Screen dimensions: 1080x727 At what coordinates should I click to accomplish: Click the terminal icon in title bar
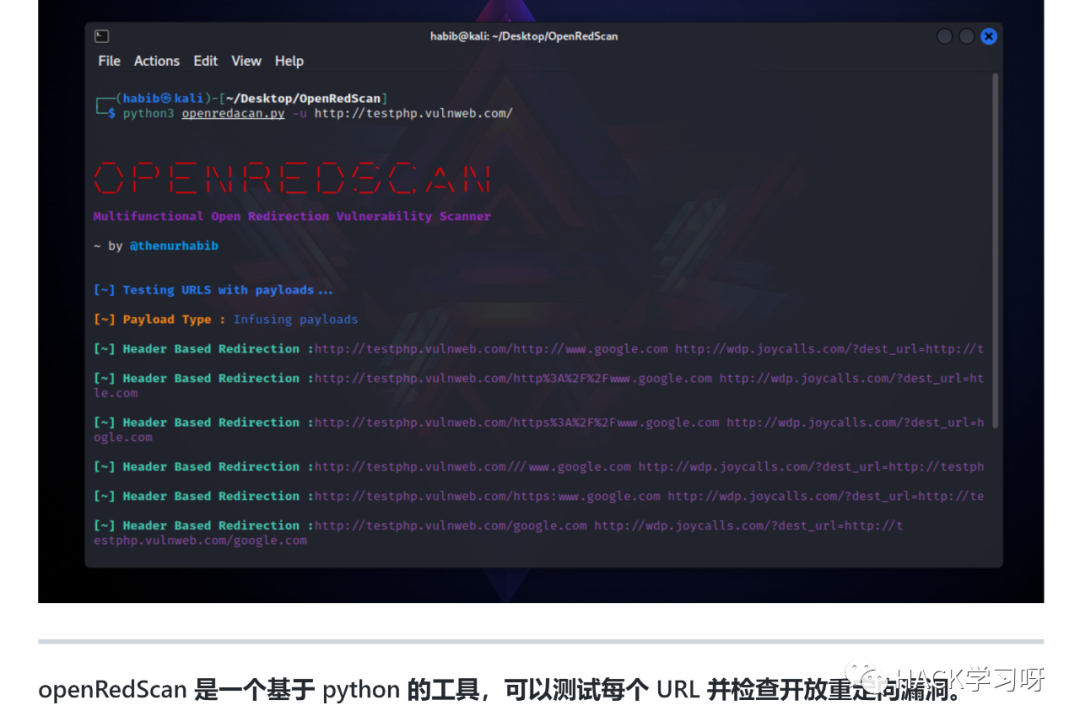click(102, 36)
